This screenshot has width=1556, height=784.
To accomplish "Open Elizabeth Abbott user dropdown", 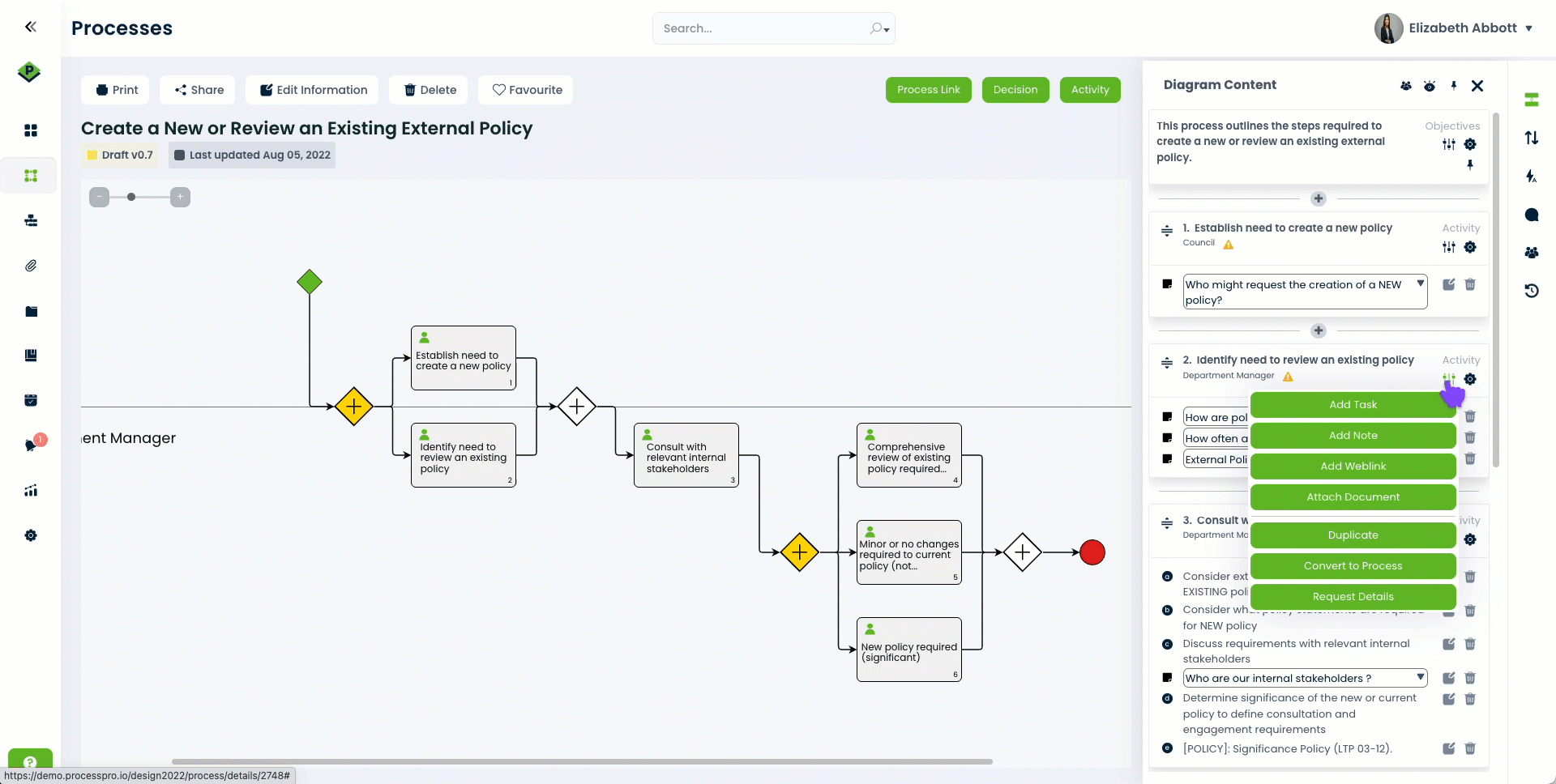I will pos(1528,28).
